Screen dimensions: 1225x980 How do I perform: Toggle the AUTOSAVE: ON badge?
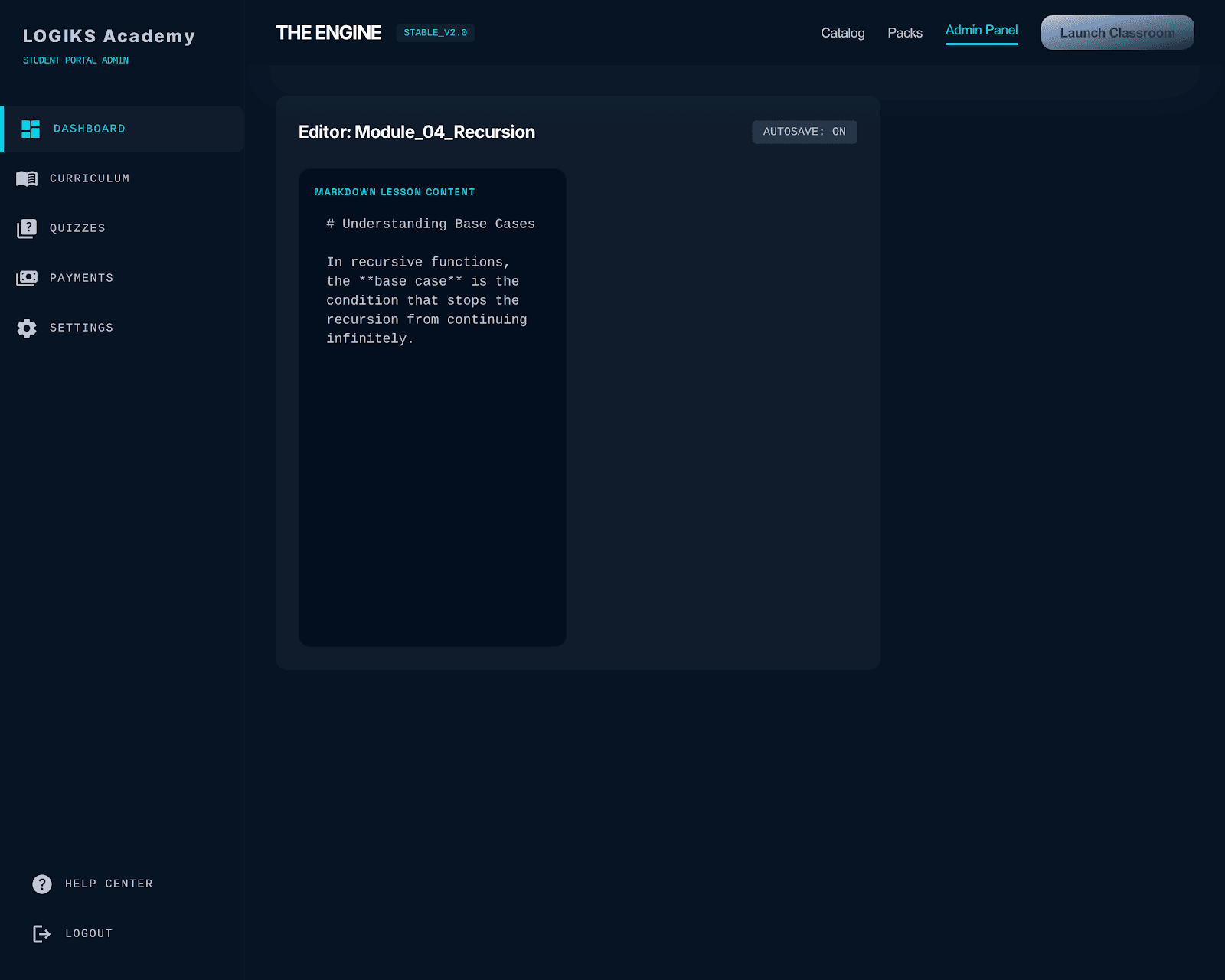805,132
